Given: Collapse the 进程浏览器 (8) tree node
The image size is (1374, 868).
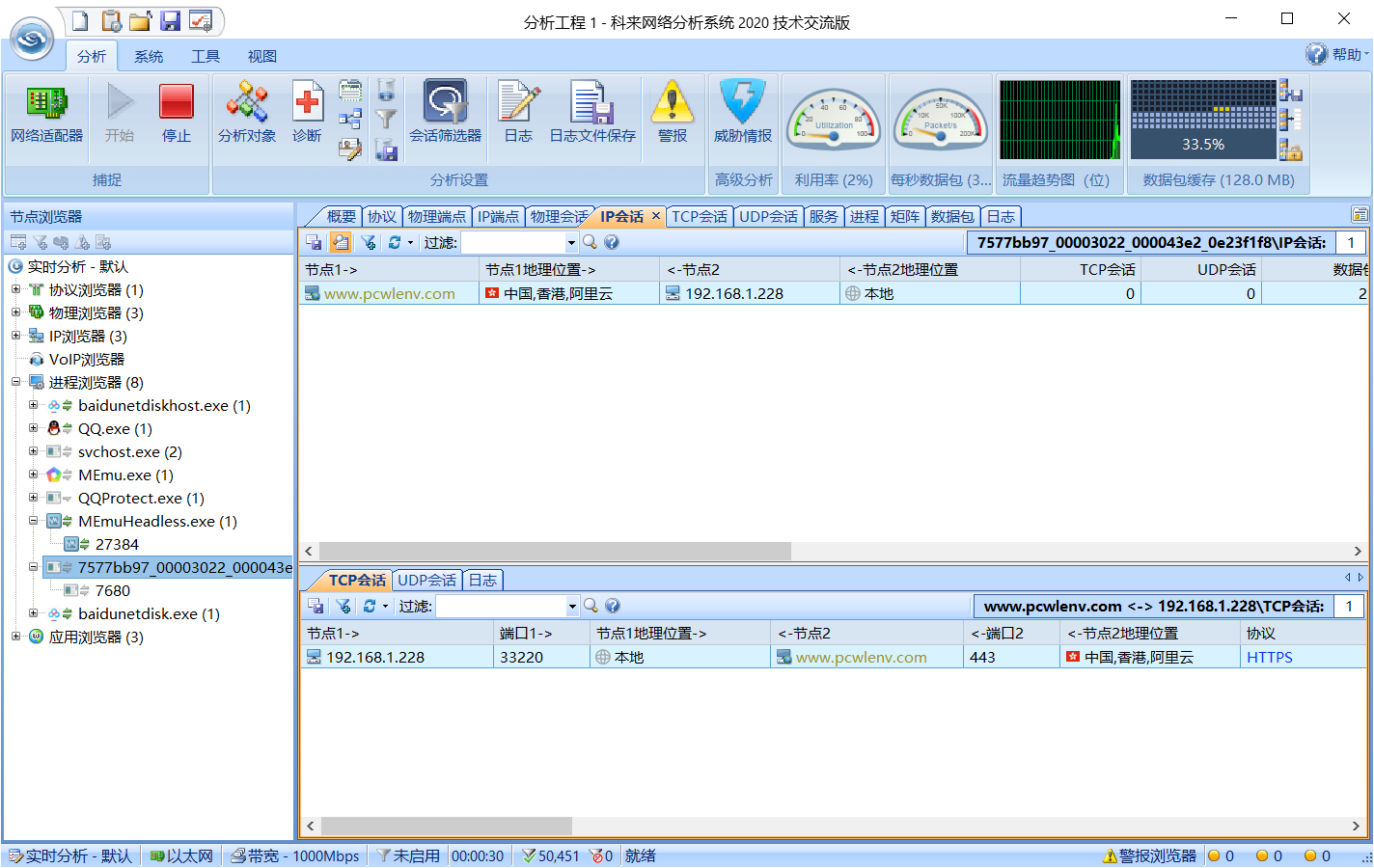Looking at the screenshot, I should [15, 382].
